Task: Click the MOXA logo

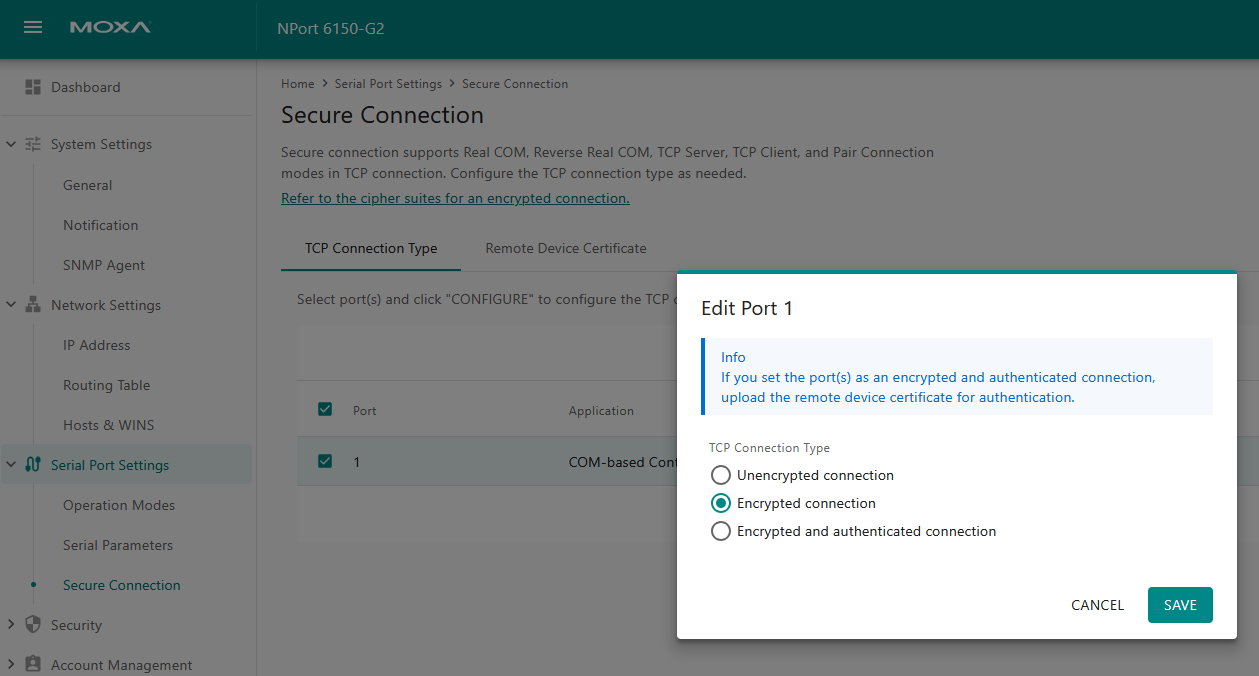Action: (110, 28)
